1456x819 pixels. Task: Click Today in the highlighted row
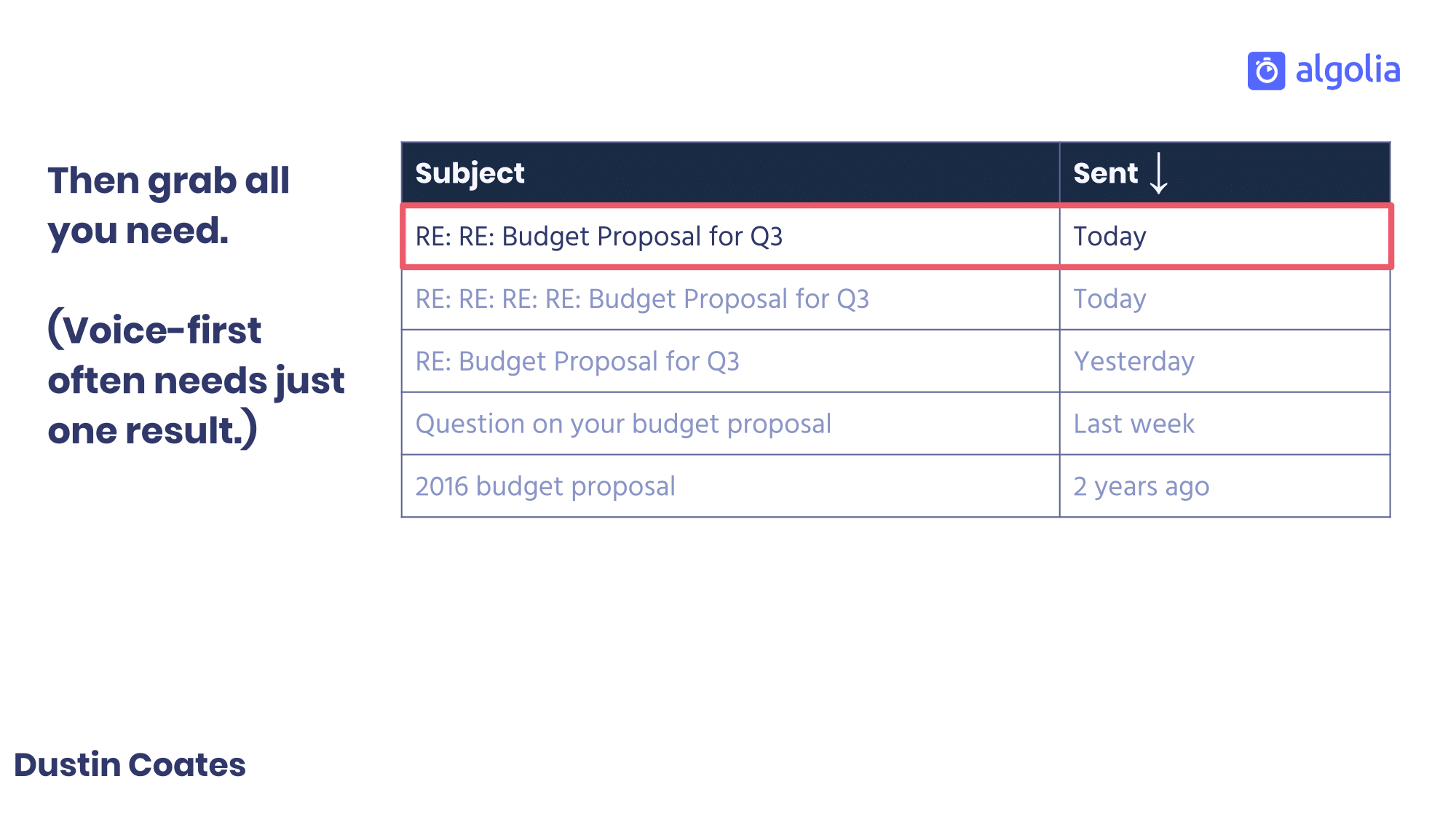tap(1109, 237)
